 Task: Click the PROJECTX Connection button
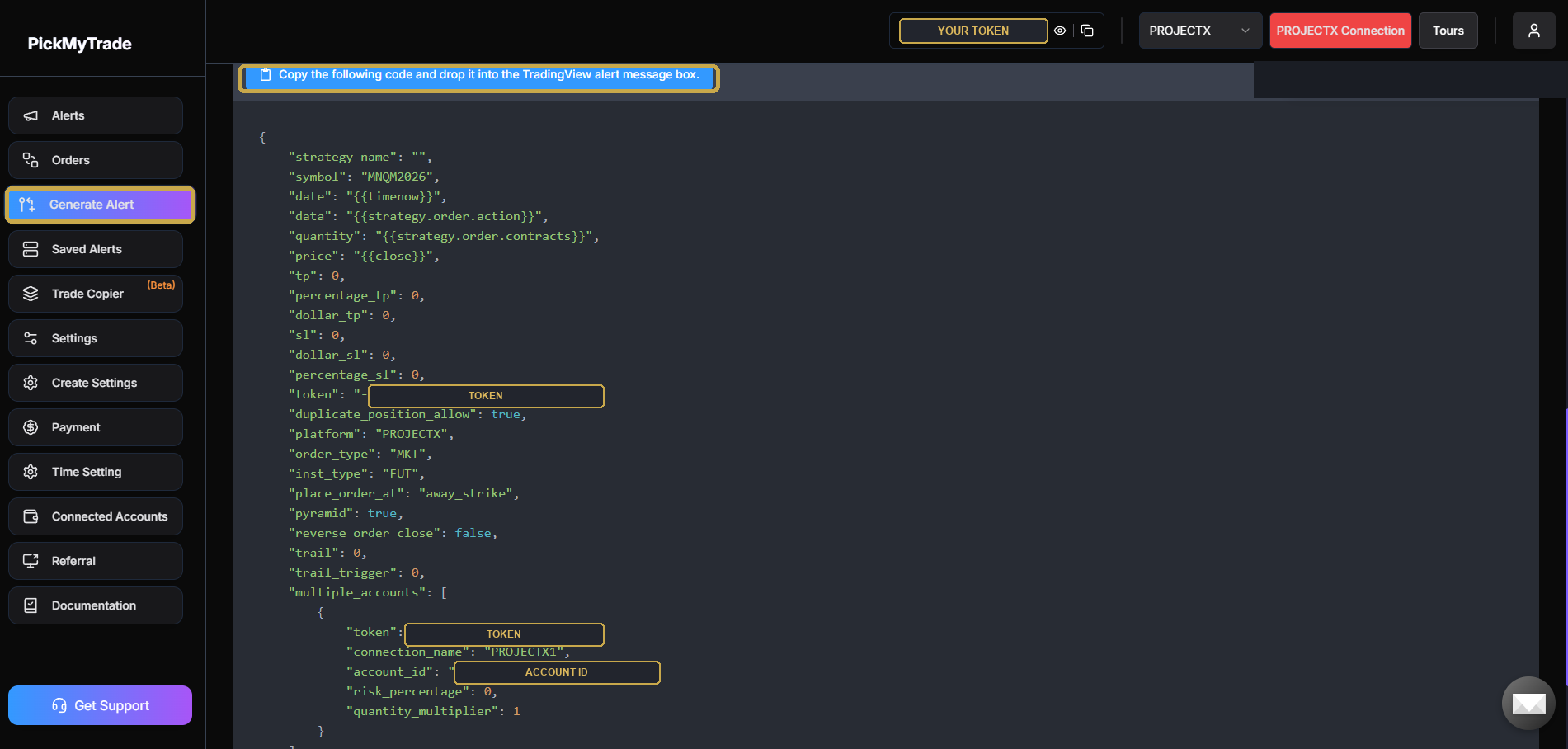point(1340,31)
